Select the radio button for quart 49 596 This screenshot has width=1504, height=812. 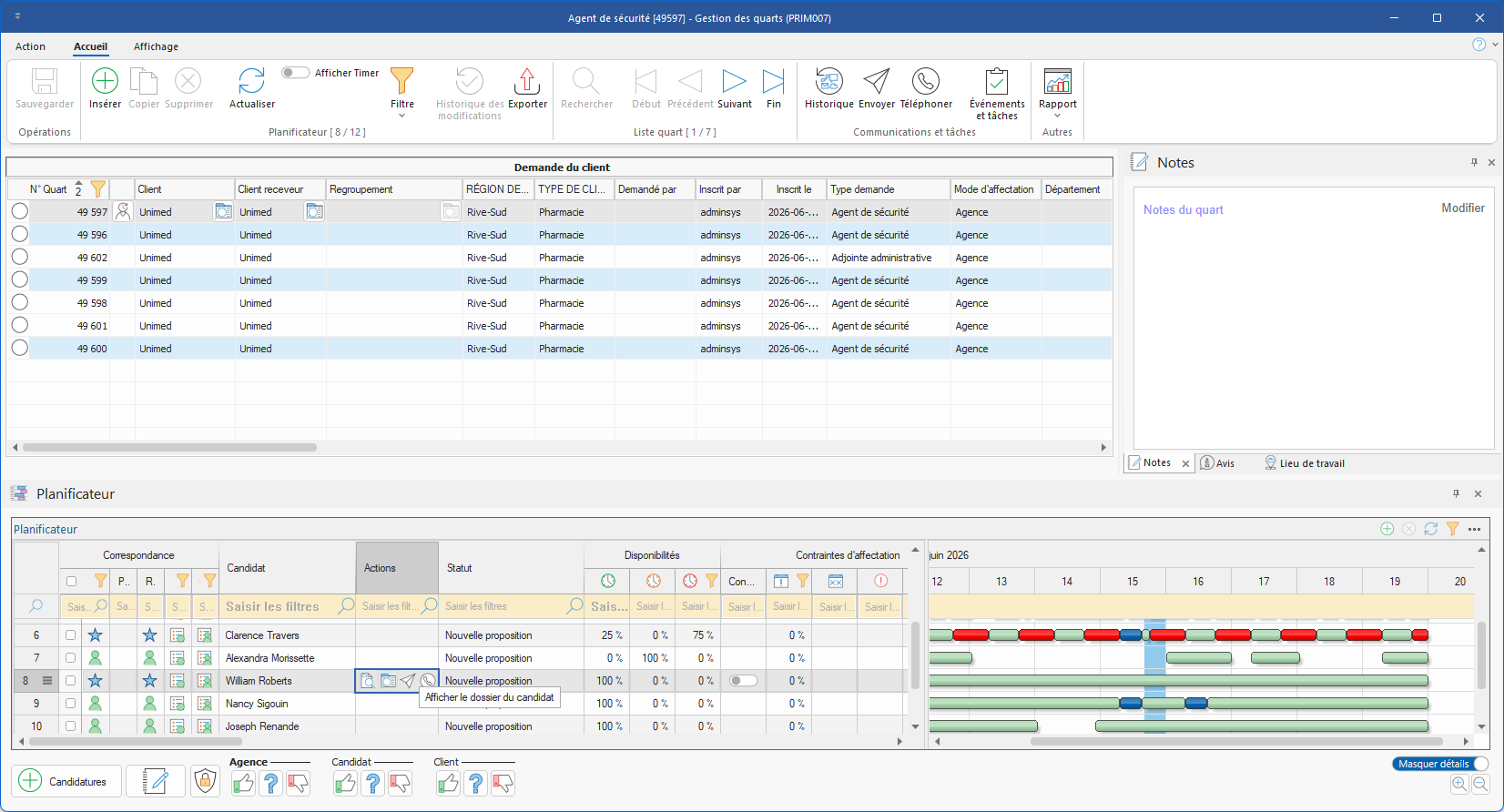tap(19, 234)
